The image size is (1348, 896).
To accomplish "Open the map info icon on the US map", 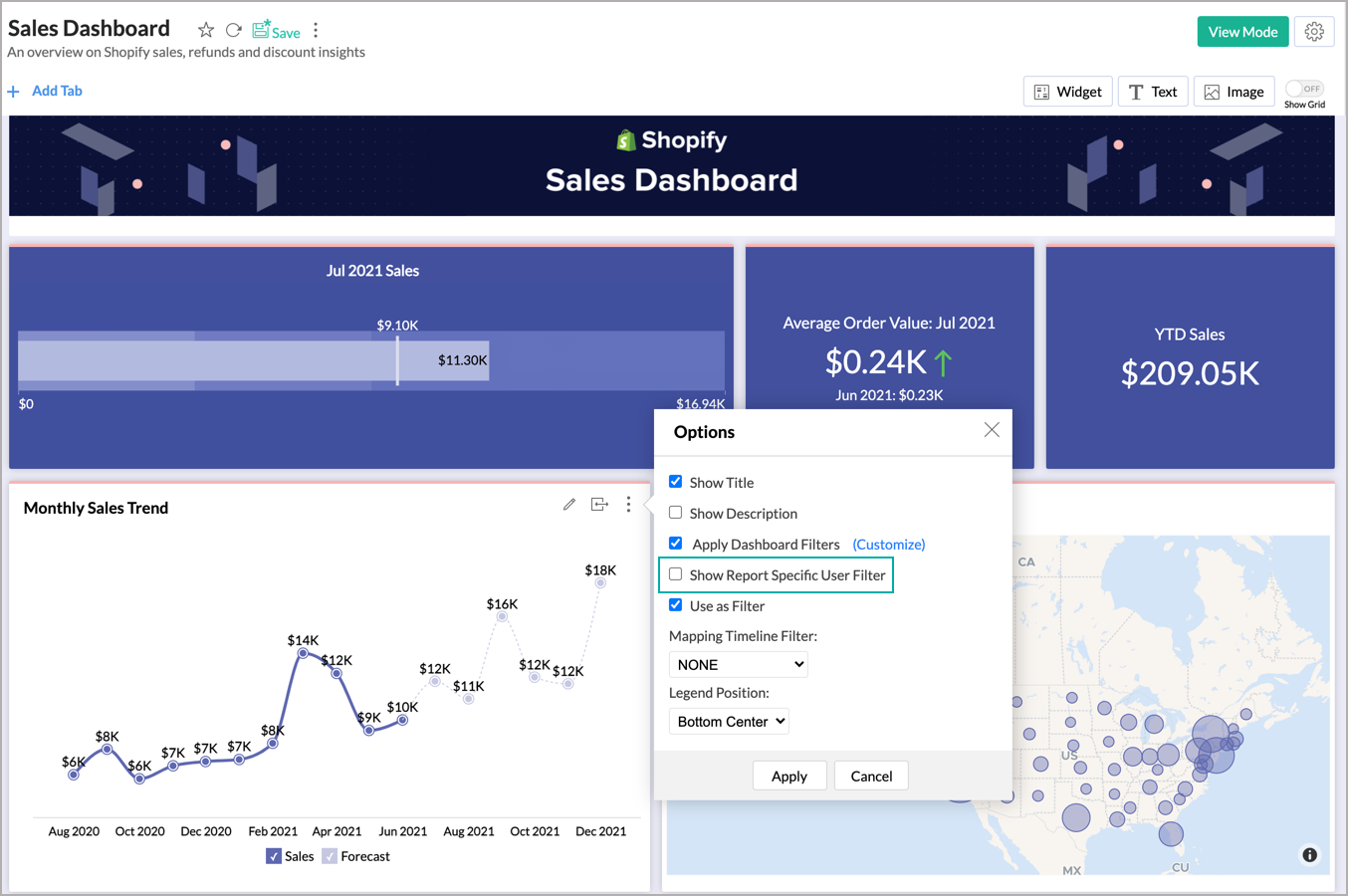I will click(1310, 854).
